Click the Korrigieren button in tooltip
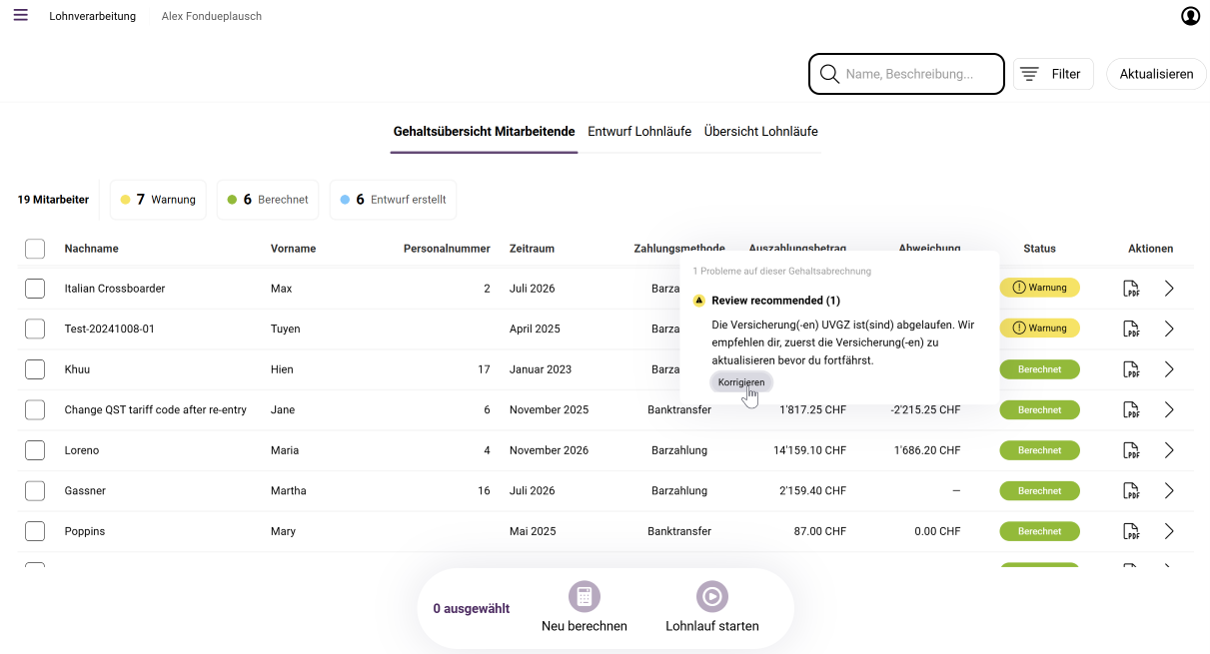 click(x=741, y=382)
